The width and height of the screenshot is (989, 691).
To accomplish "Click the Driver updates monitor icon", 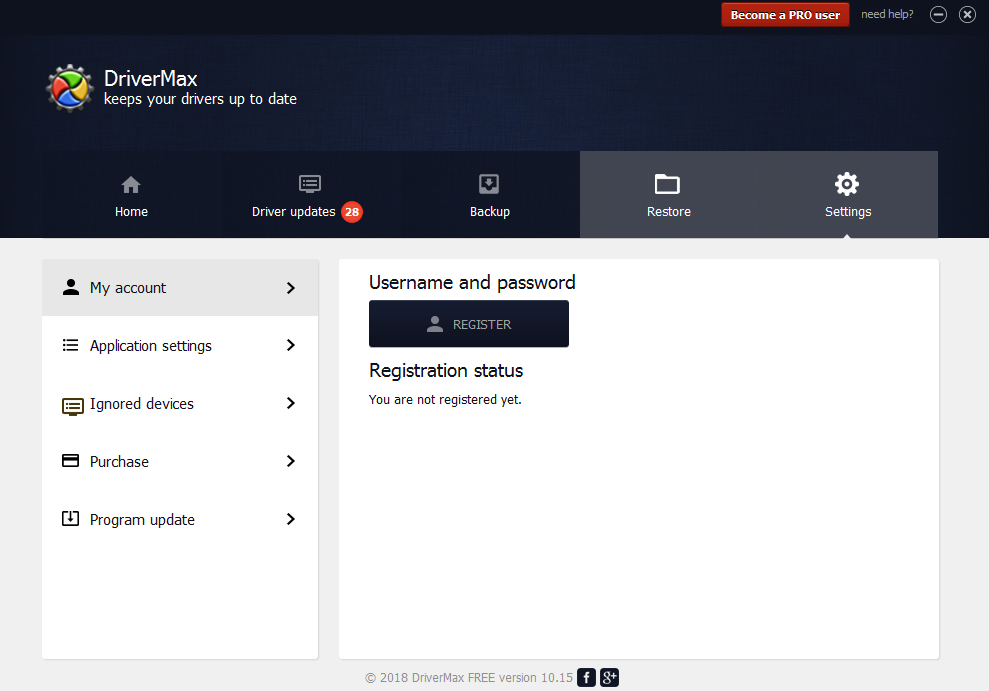I will (310, 184).
